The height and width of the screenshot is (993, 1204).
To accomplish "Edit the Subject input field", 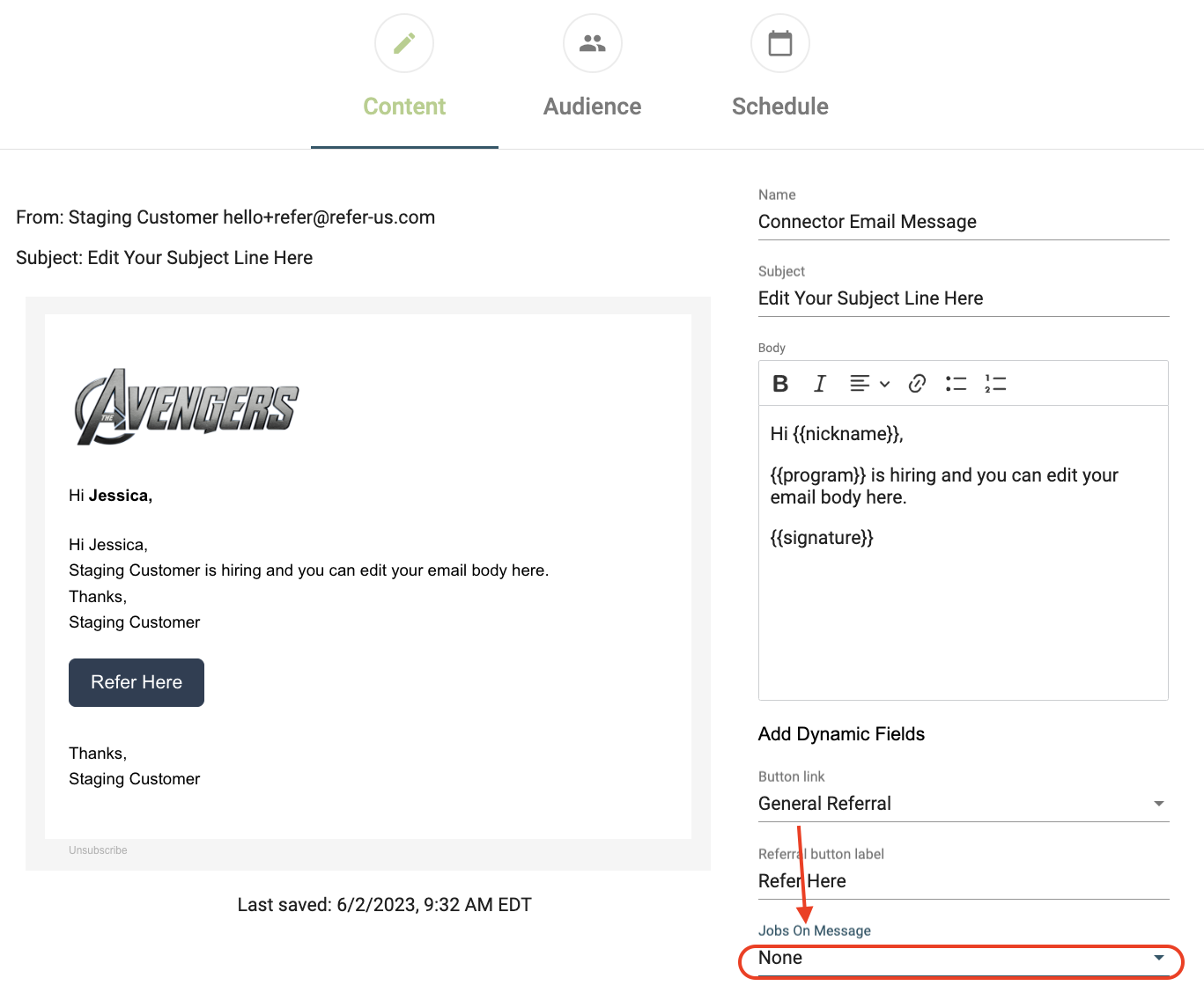I will pos(964,298).
